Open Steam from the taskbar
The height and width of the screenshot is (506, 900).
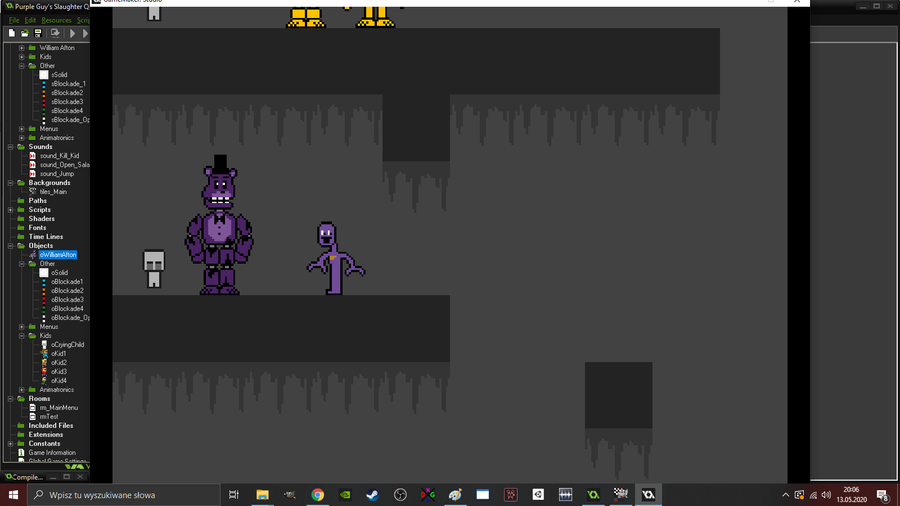[x=373, y=495]
